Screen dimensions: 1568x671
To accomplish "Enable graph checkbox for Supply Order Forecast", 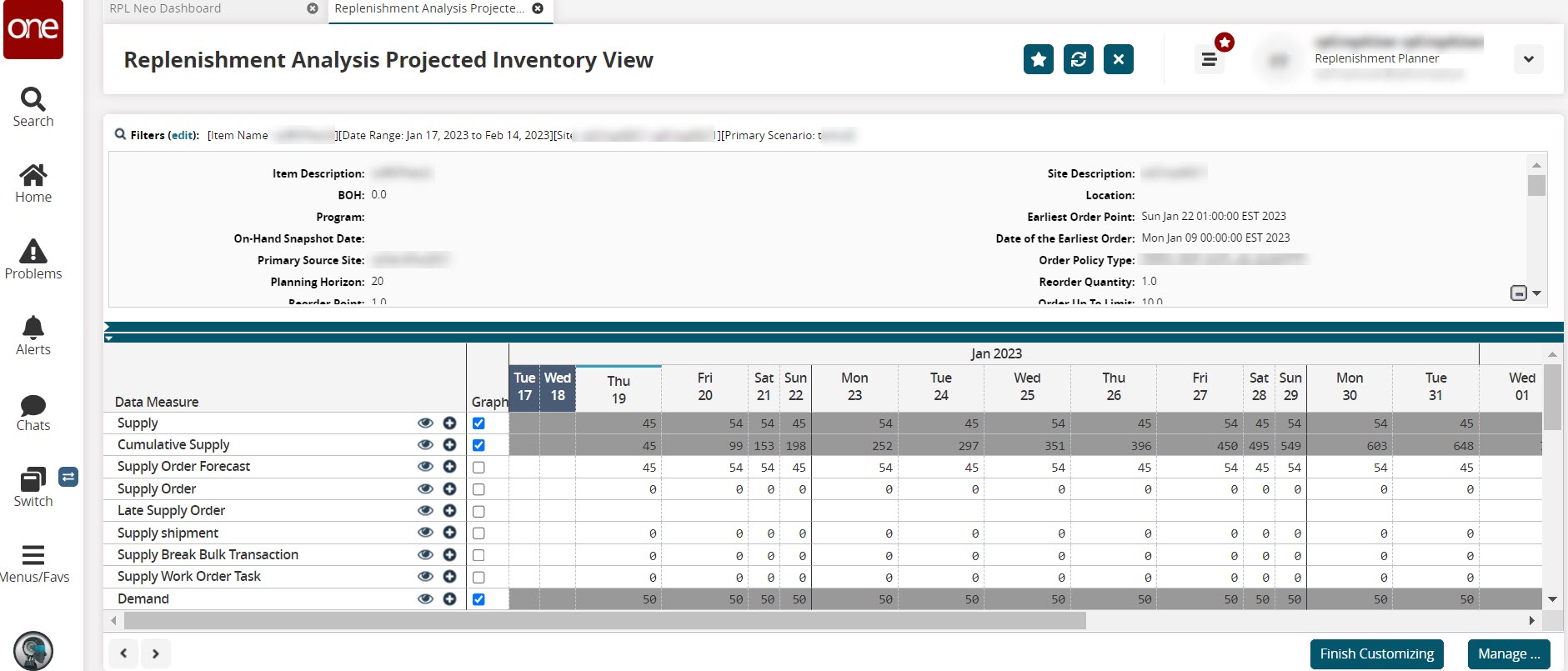I will (478, 468).
